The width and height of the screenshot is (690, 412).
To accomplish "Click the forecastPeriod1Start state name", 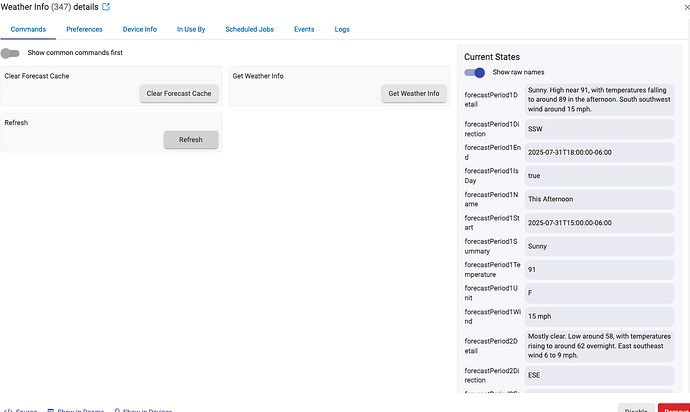I will [x=492, y=223].
